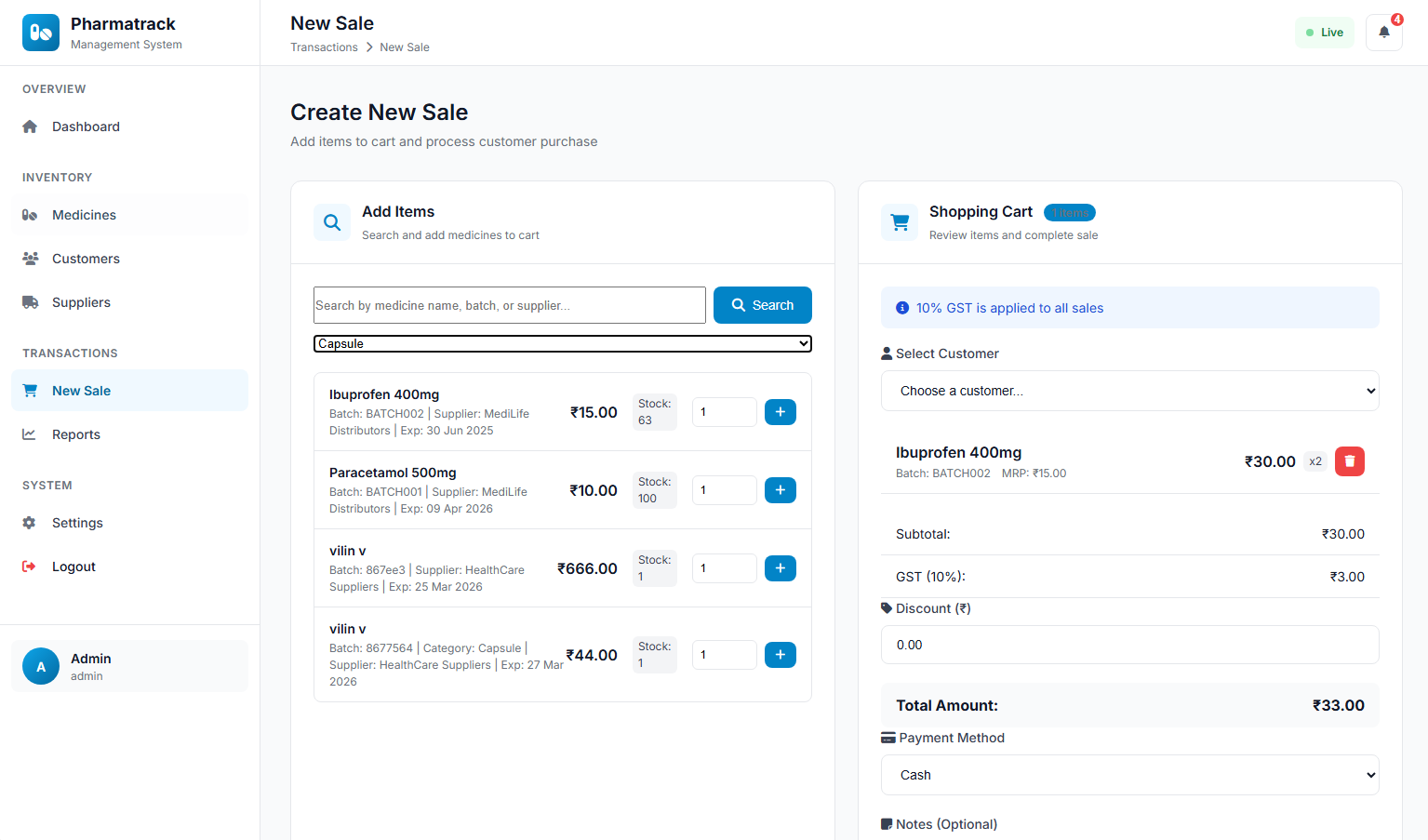Open Settings from the sidebar

click(x=77, y=523)
